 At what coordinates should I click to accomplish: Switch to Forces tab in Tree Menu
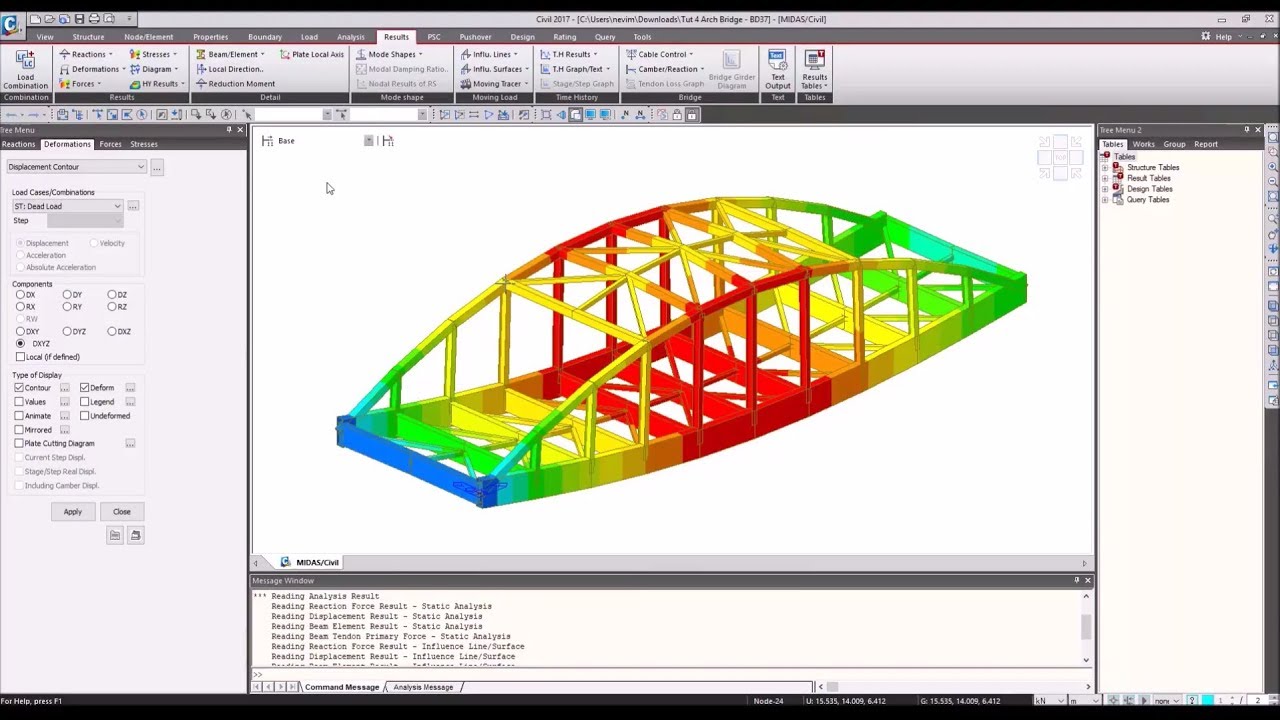110,144
